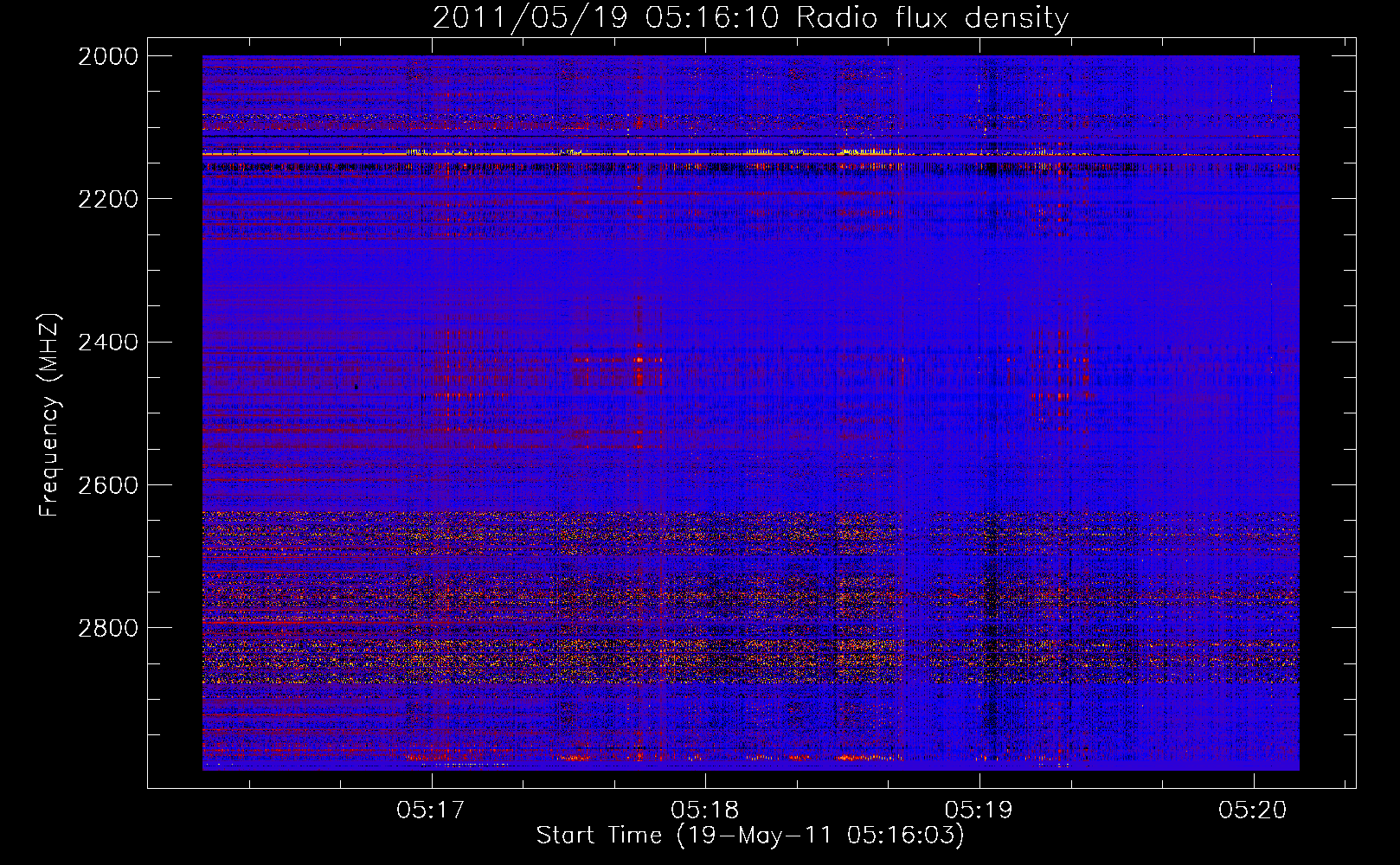This screenshot has width=1400, height=865.
Task: Click the 2800 frequency axis label
Action: click(x=108, y=628)
